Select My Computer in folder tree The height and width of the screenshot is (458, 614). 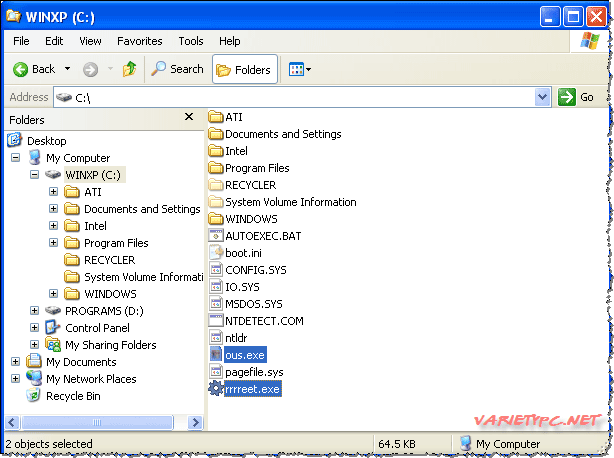click(78, 158)
